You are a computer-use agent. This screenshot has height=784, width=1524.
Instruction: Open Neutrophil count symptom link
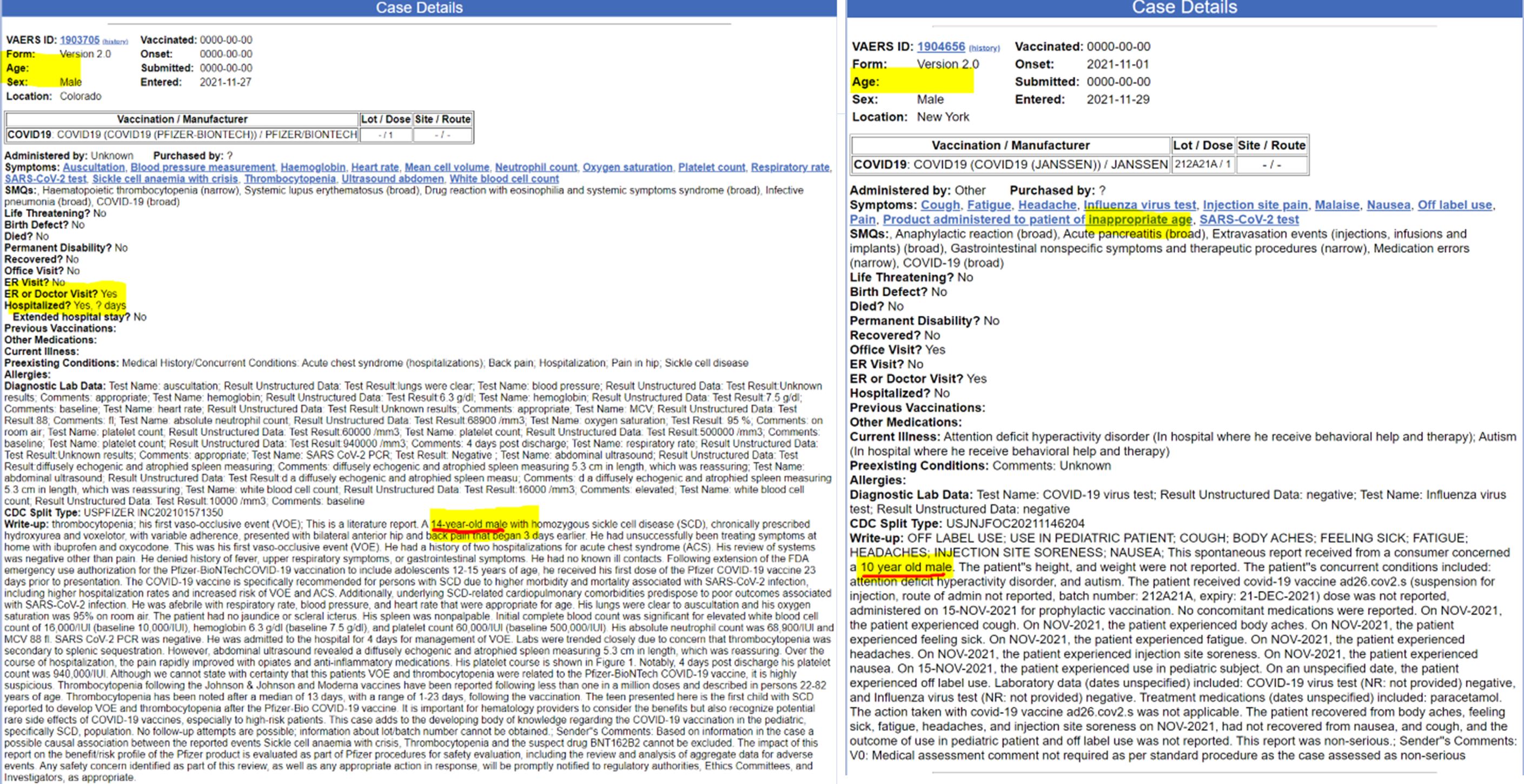535,168
